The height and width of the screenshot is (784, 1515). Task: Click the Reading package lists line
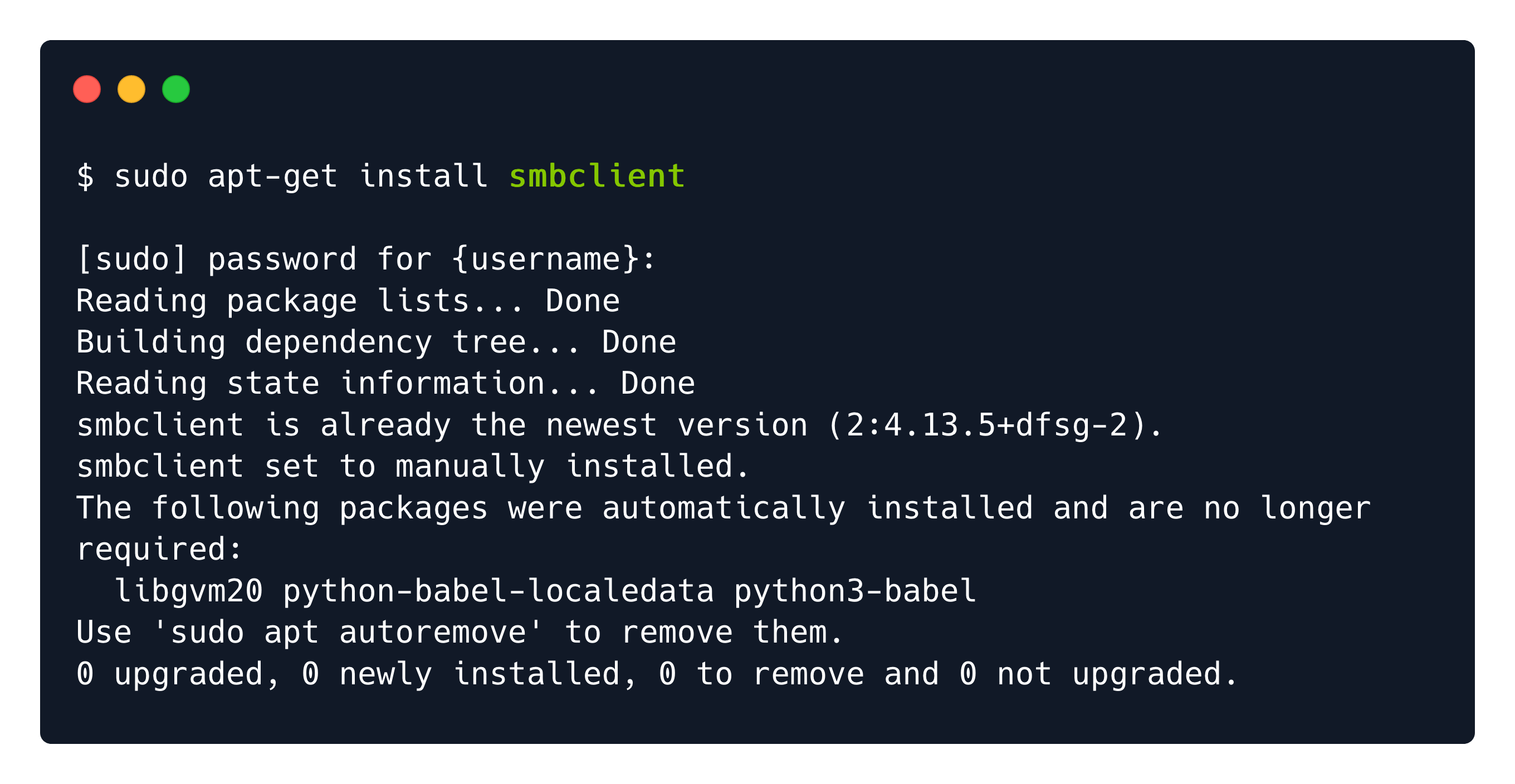[348, 301]
